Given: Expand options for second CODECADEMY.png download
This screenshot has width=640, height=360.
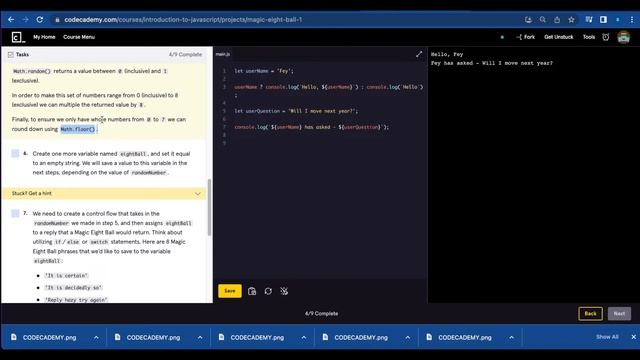Looking at the screenshot, I should click(x=200, y=338).
